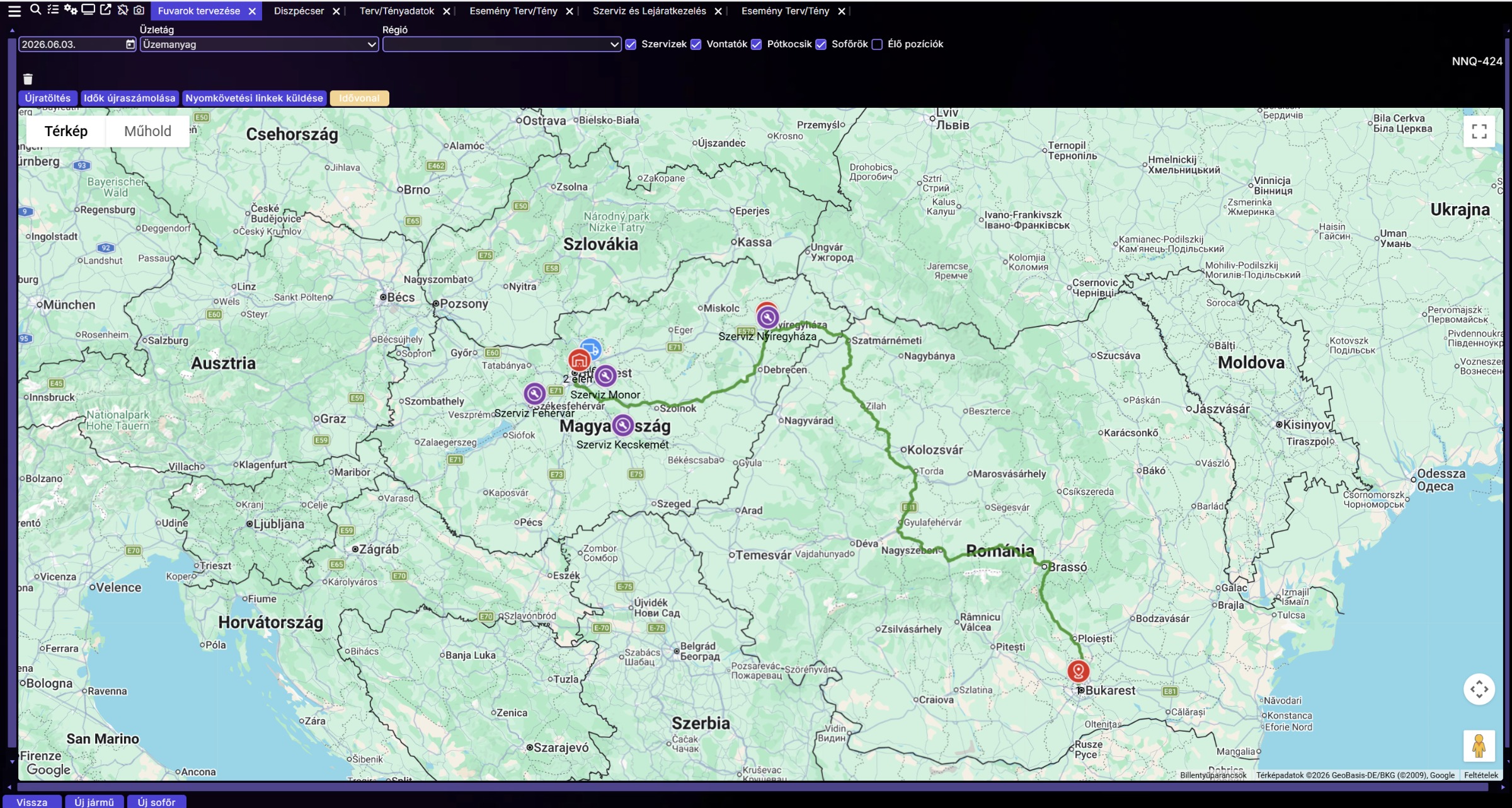Open the hamburger main menu

pyautogui.click(x=14, y=11)
